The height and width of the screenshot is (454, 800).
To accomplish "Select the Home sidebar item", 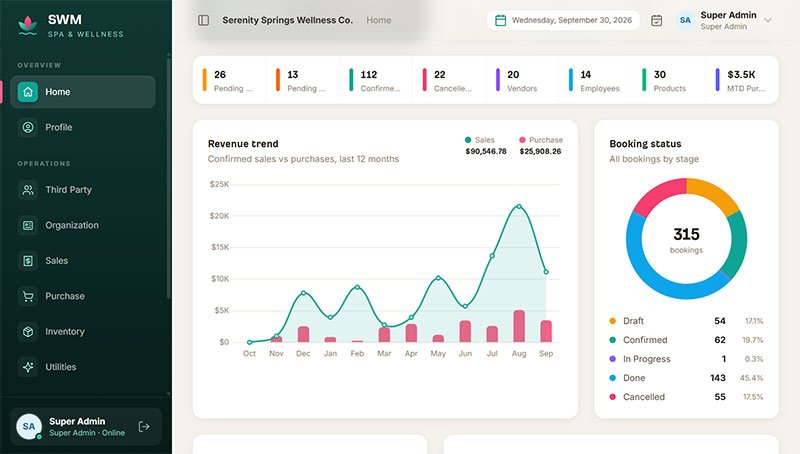I will click(x=83, y=92).
